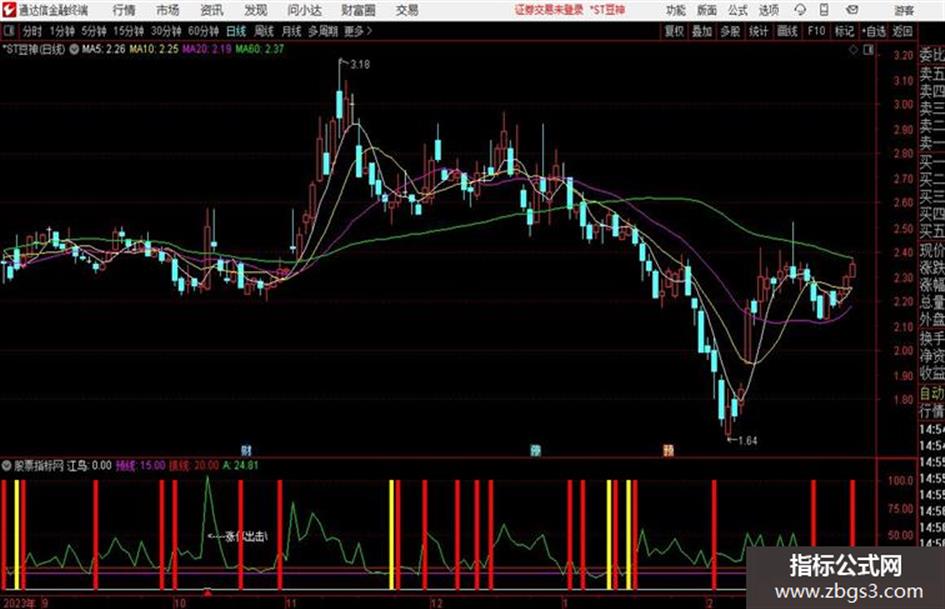Switch to the 周线 weekly tab
Viewport: 945px width, 609px height.
264,31
